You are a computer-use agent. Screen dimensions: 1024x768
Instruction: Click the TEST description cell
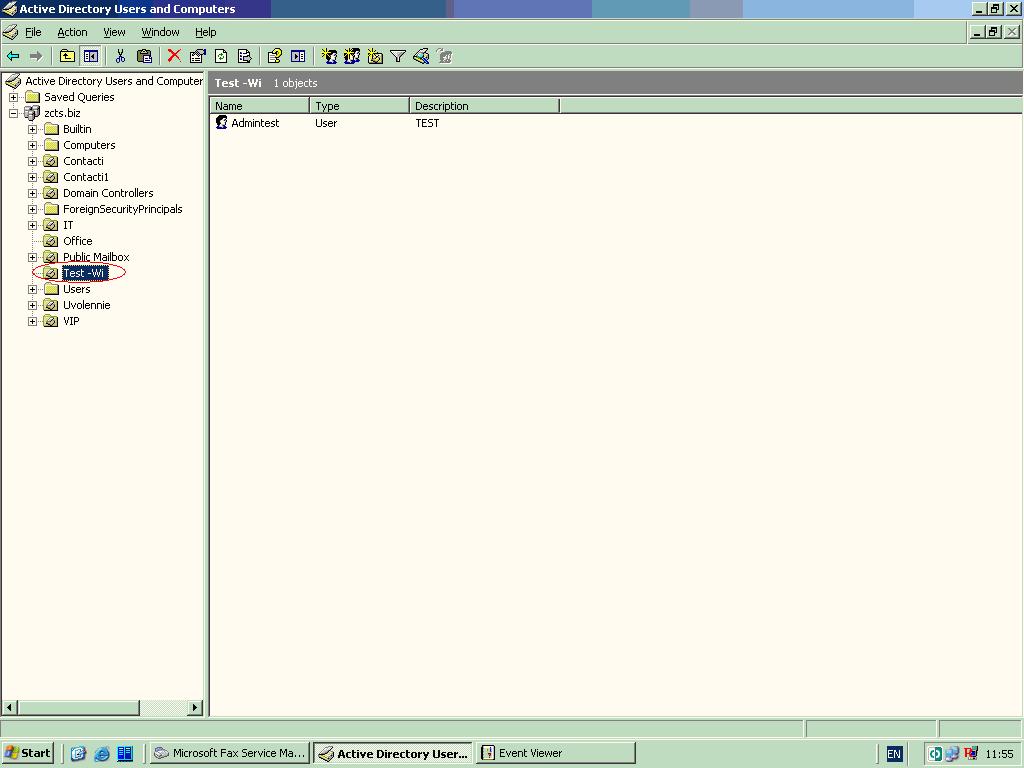(x=427, y=123)
